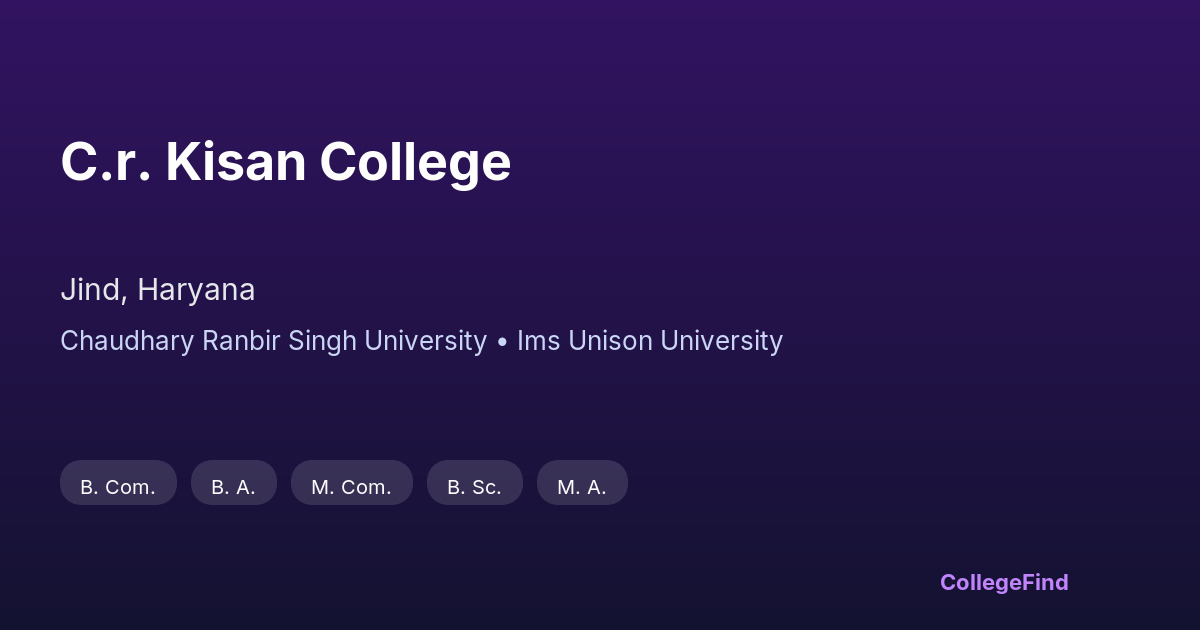1200x630 pixels.
Task: Click the bullet separator between universities
Action: point(501,342)
